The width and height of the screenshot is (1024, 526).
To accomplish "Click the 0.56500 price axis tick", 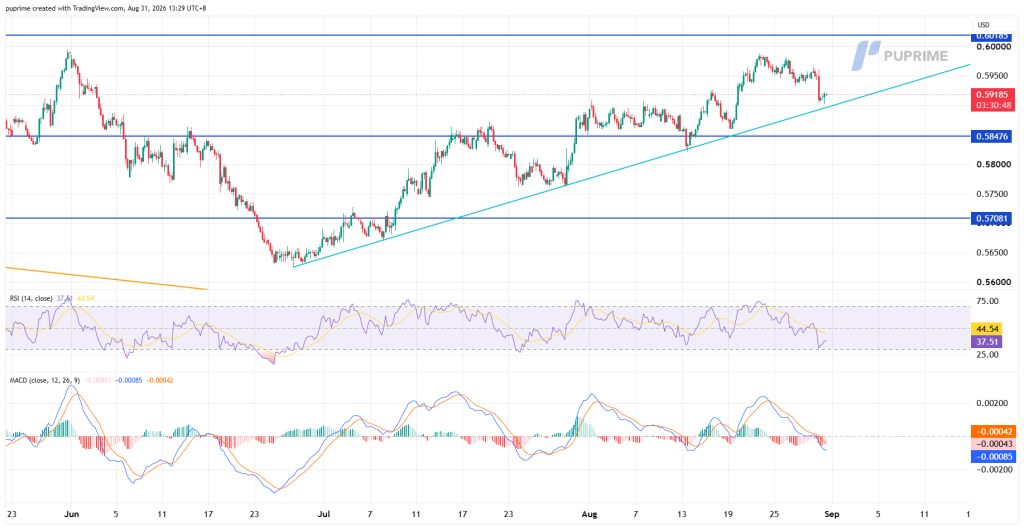I will click(991, 253).
